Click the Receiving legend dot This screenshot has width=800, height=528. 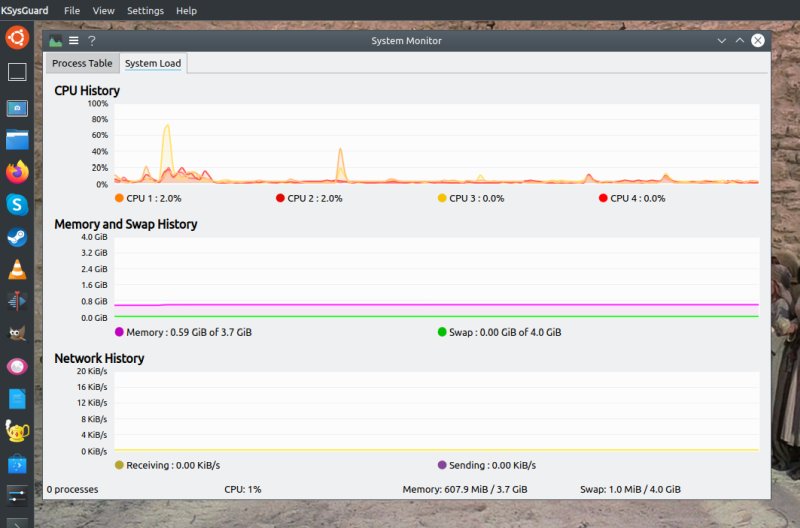(119, 465)
